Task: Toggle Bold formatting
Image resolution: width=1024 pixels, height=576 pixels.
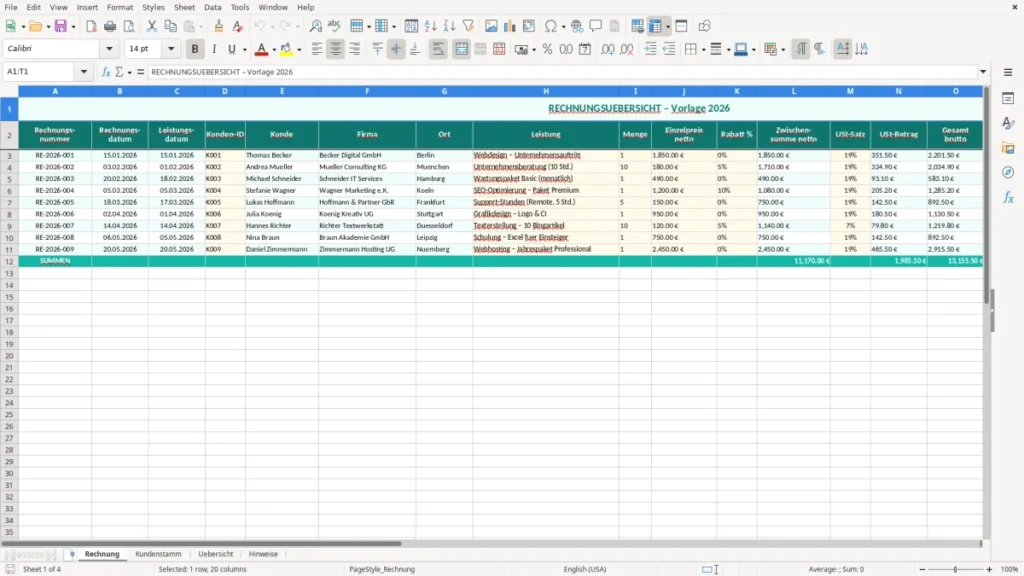Action: point(195,49)
